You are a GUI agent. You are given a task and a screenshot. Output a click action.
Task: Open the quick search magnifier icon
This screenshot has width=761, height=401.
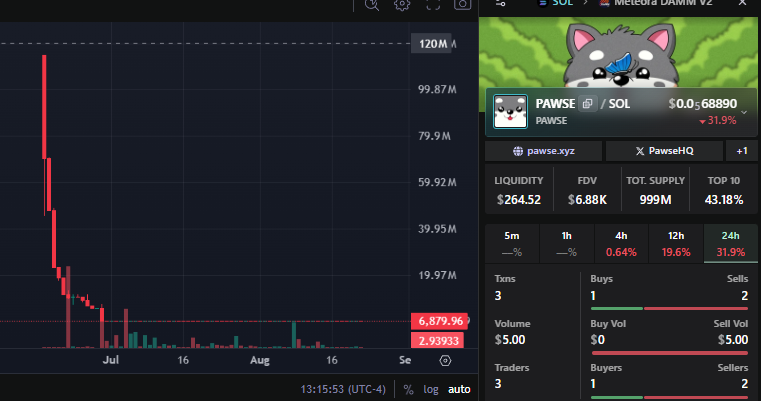pyautogui.click(x=372, y=4)
